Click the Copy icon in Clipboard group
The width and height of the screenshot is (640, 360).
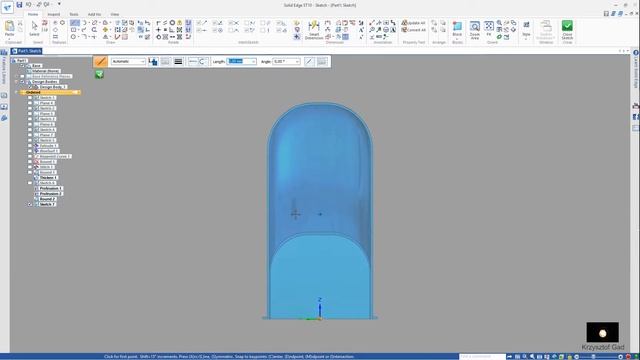click(x=20, y=30)
